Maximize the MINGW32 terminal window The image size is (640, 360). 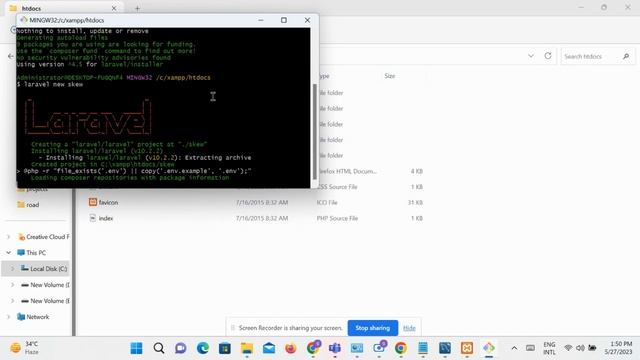(x=284, y=20)
